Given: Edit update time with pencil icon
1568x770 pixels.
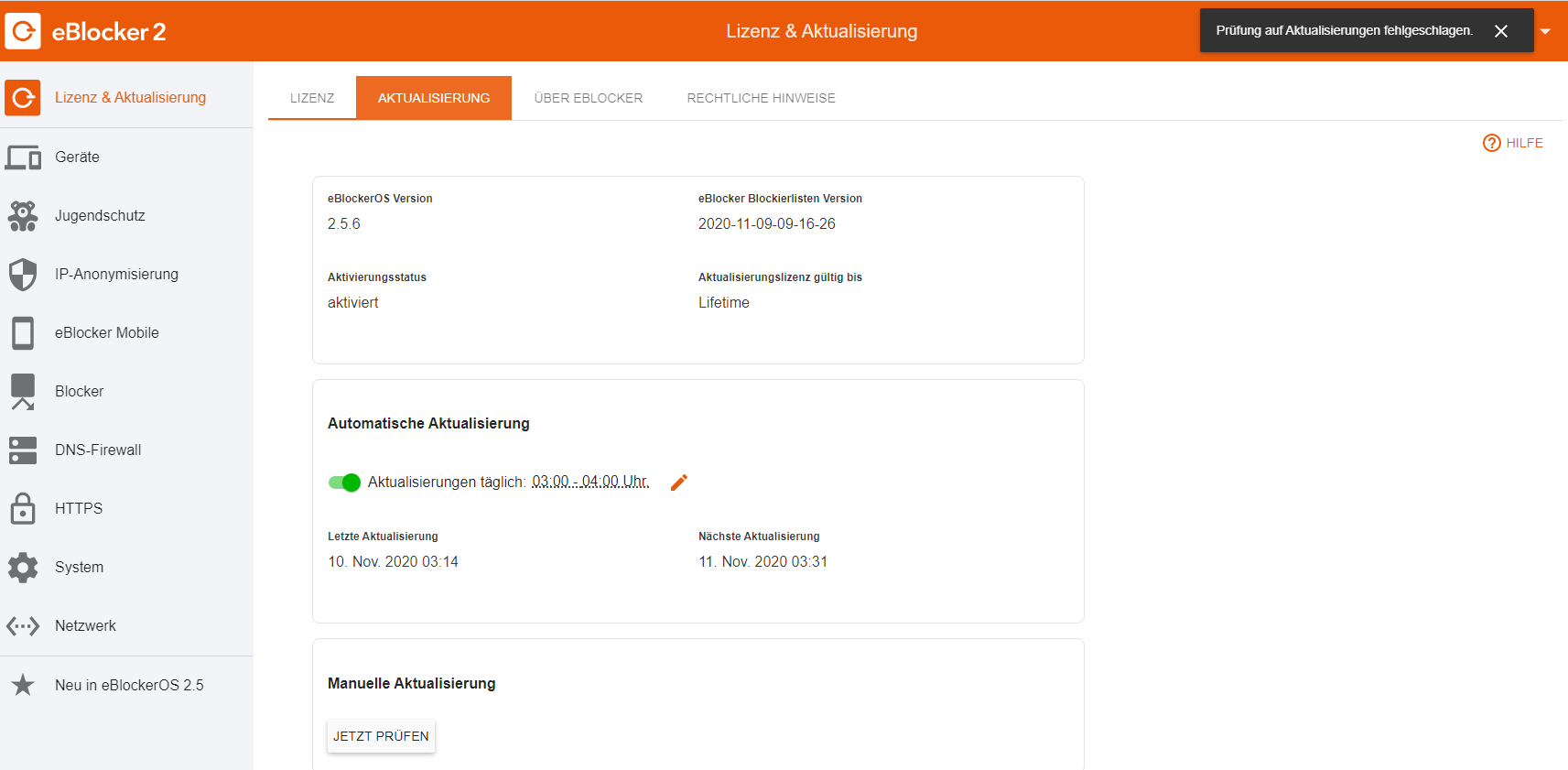Looking at the screenshot, I should point(678,483).
